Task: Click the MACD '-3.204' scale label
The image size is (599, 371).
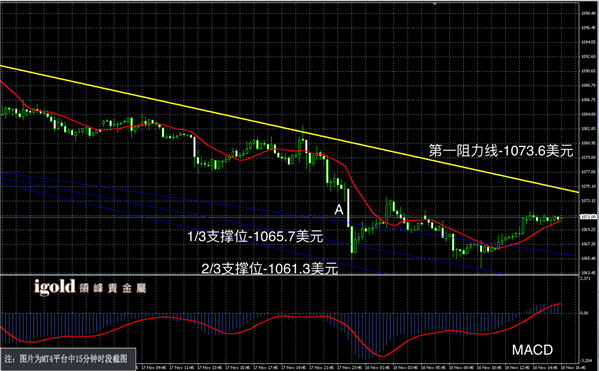Action: (586, 360)
